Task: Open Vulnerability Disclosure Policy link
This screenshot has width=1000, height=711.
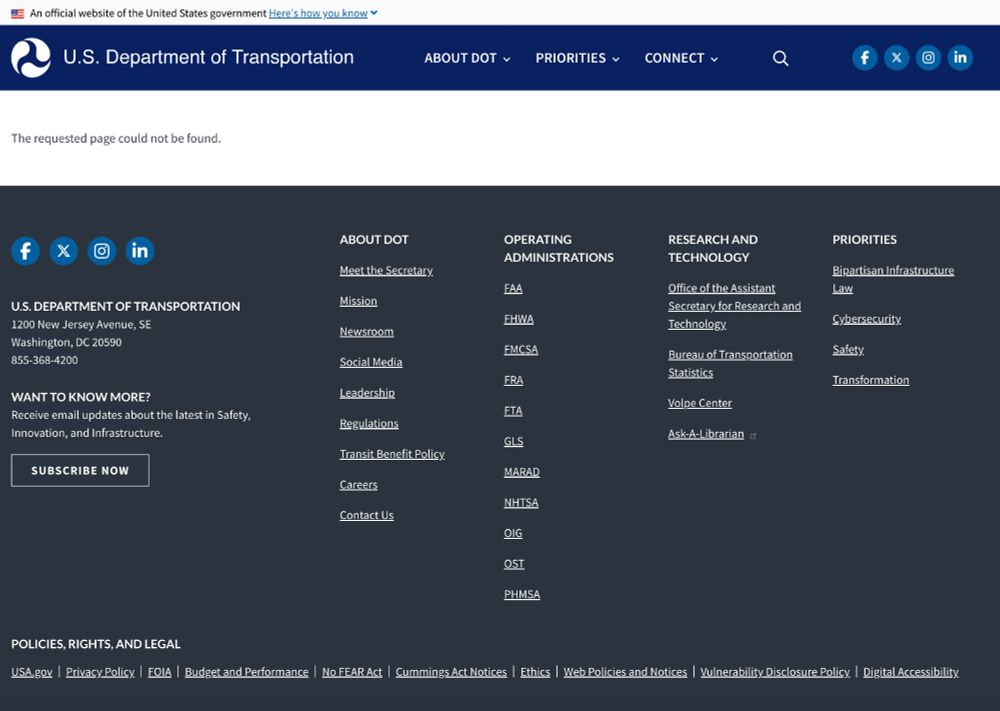Action: tap(775, 672)
